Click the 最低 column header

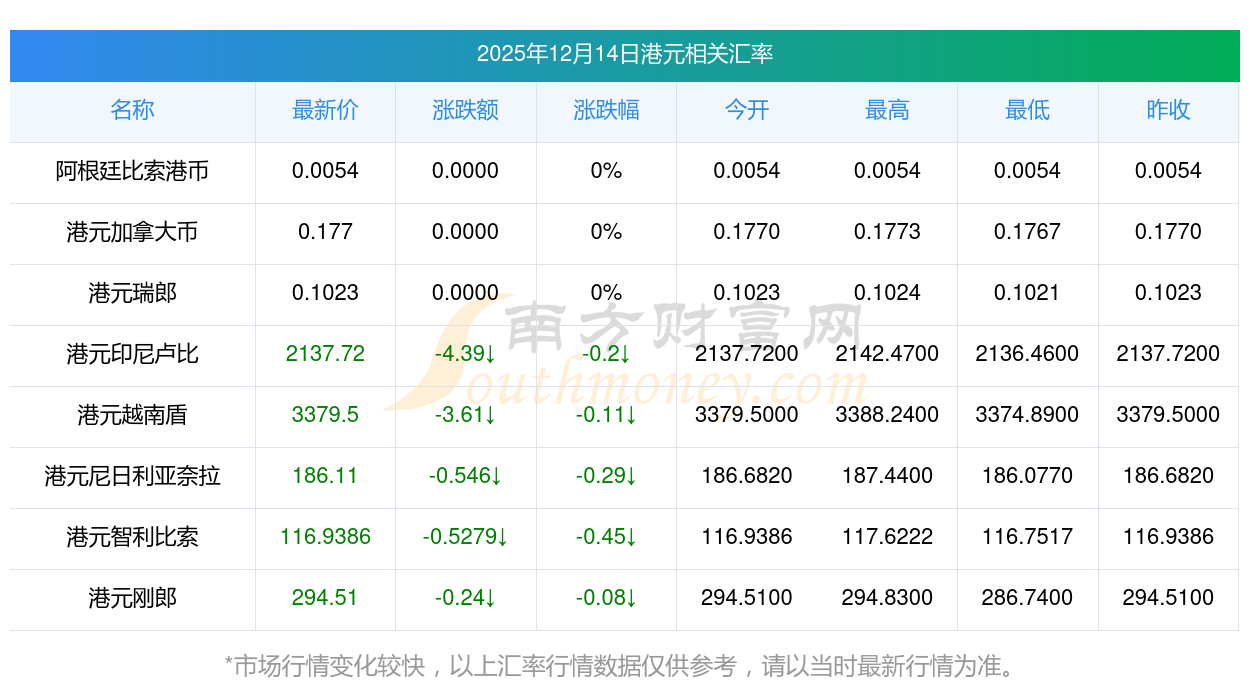1027,110
